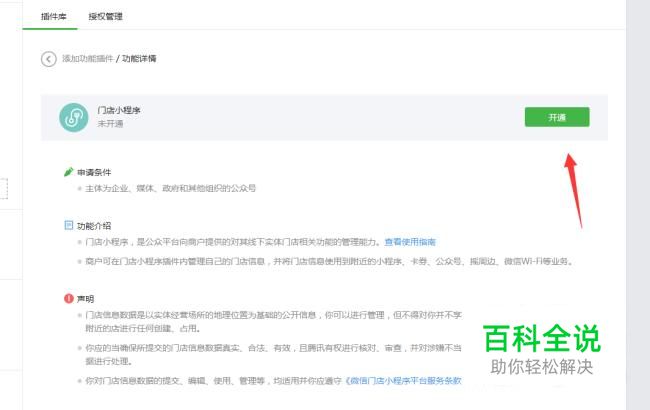Click the 门店小程序 title text
Viewport: 650px width, 410px height.
point(119,110)
